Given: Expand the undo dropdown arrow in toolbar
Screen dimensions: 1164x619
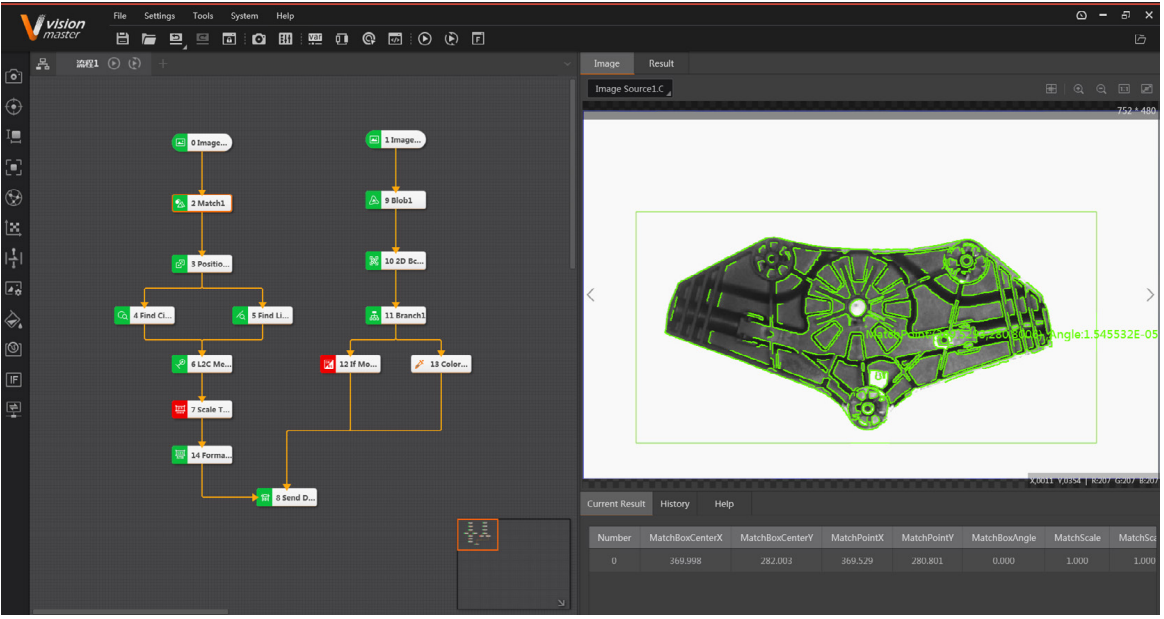Looking at the screenshot, I should click(182, 43).
